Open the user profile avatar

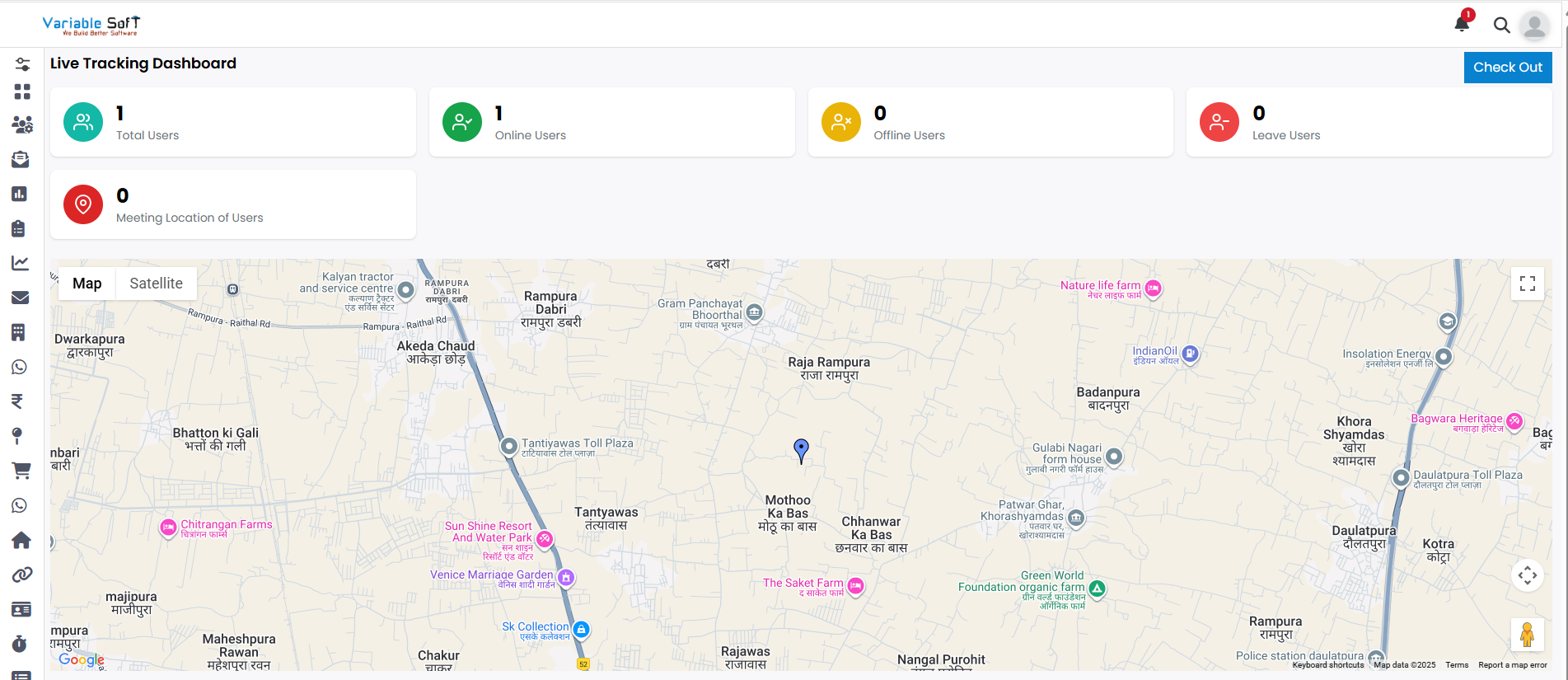pyautogui.click(x=1534, y=26)
